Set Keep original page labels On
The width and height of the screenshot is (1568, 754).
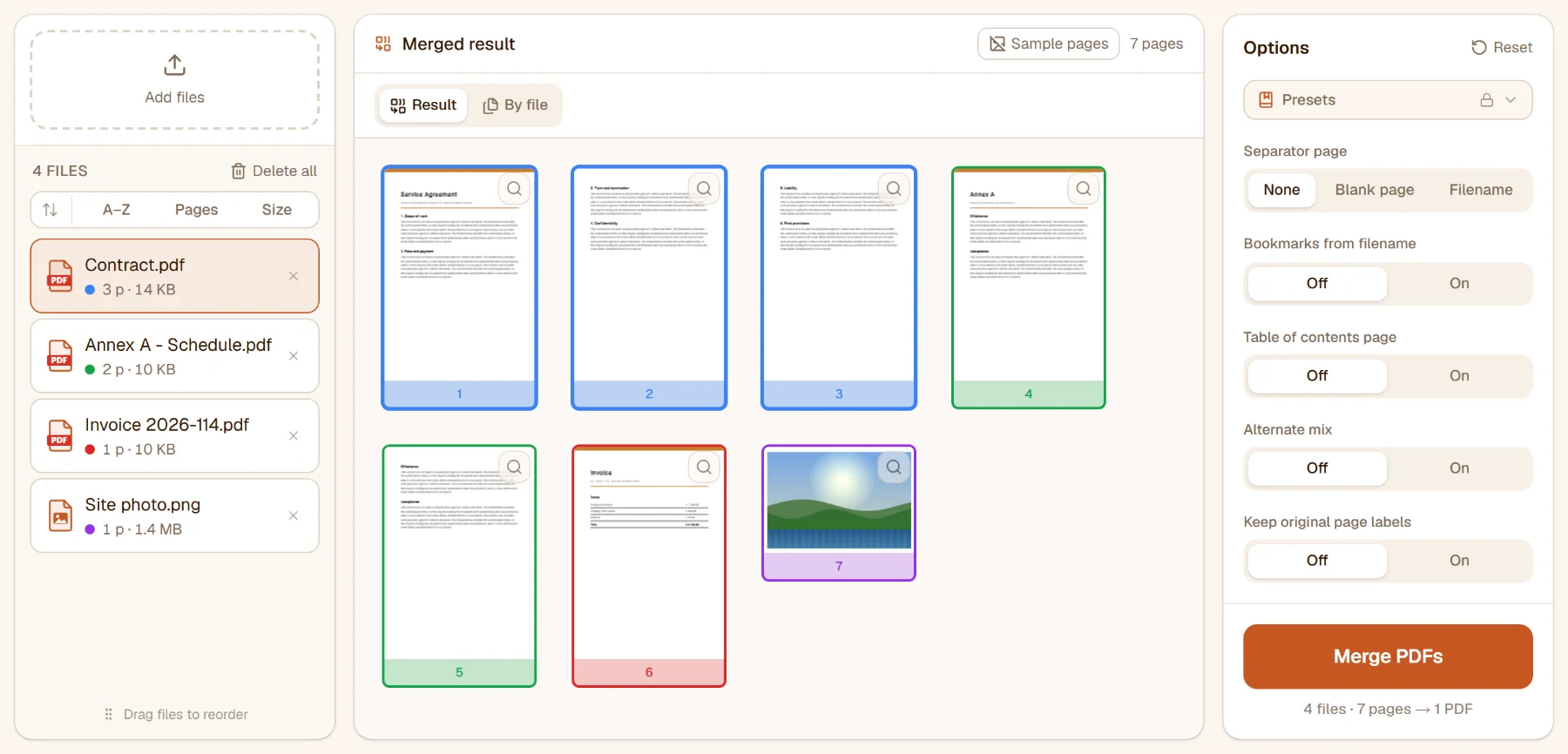click(1459, 561)
